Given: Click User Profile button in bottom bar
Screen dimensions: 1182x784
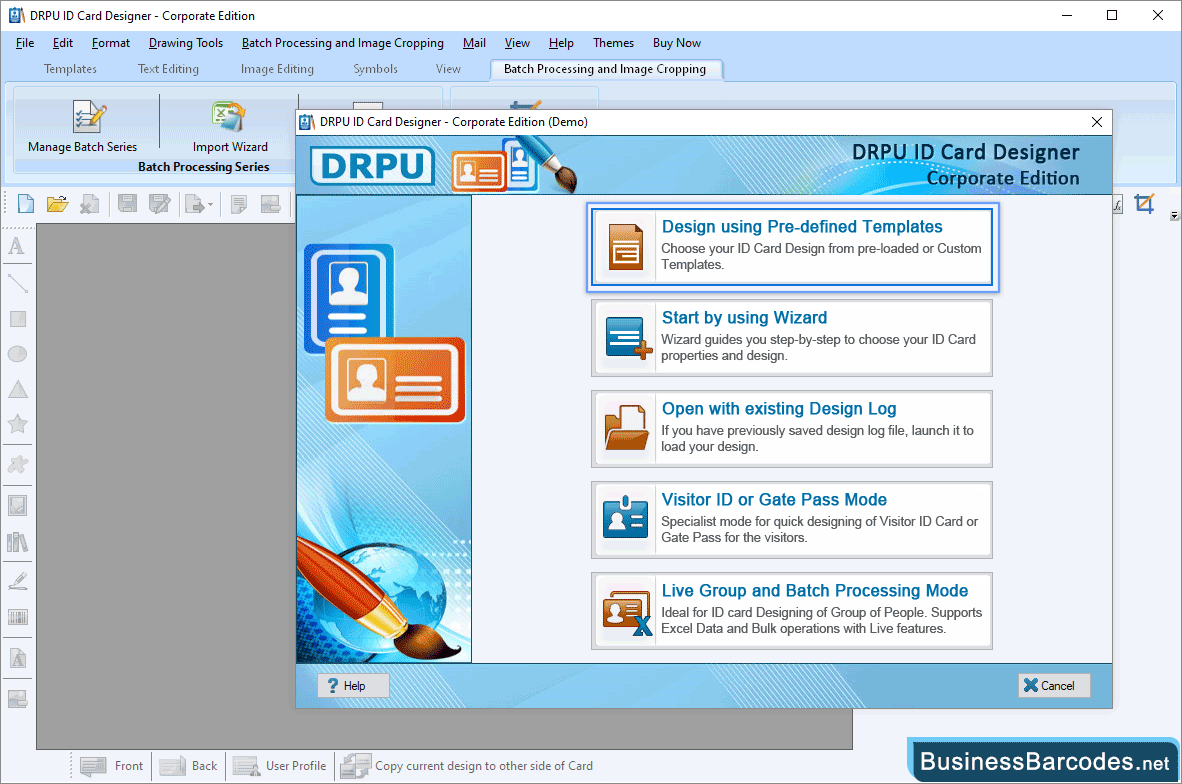Looking at the screenshot, I should [279, 766].
